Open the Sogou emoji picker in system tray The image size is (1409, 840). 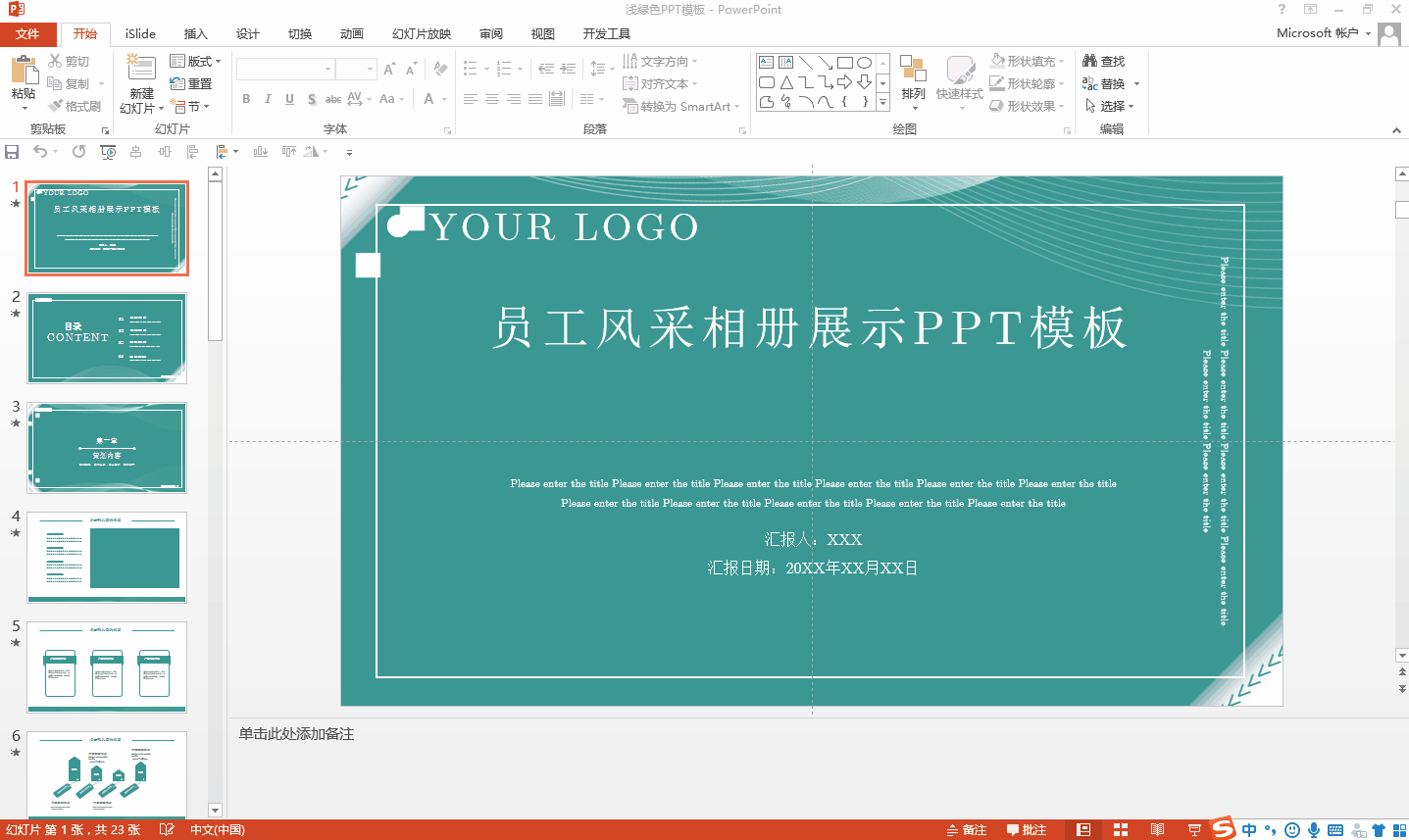pyautogui.click(x=1290, y=830)
